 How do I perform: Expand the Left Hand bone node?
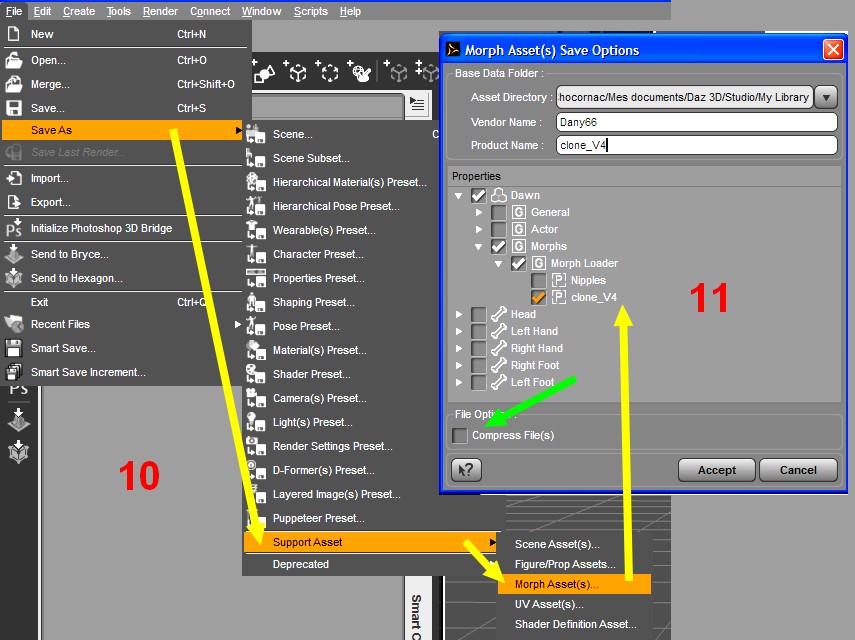(459, 331)
